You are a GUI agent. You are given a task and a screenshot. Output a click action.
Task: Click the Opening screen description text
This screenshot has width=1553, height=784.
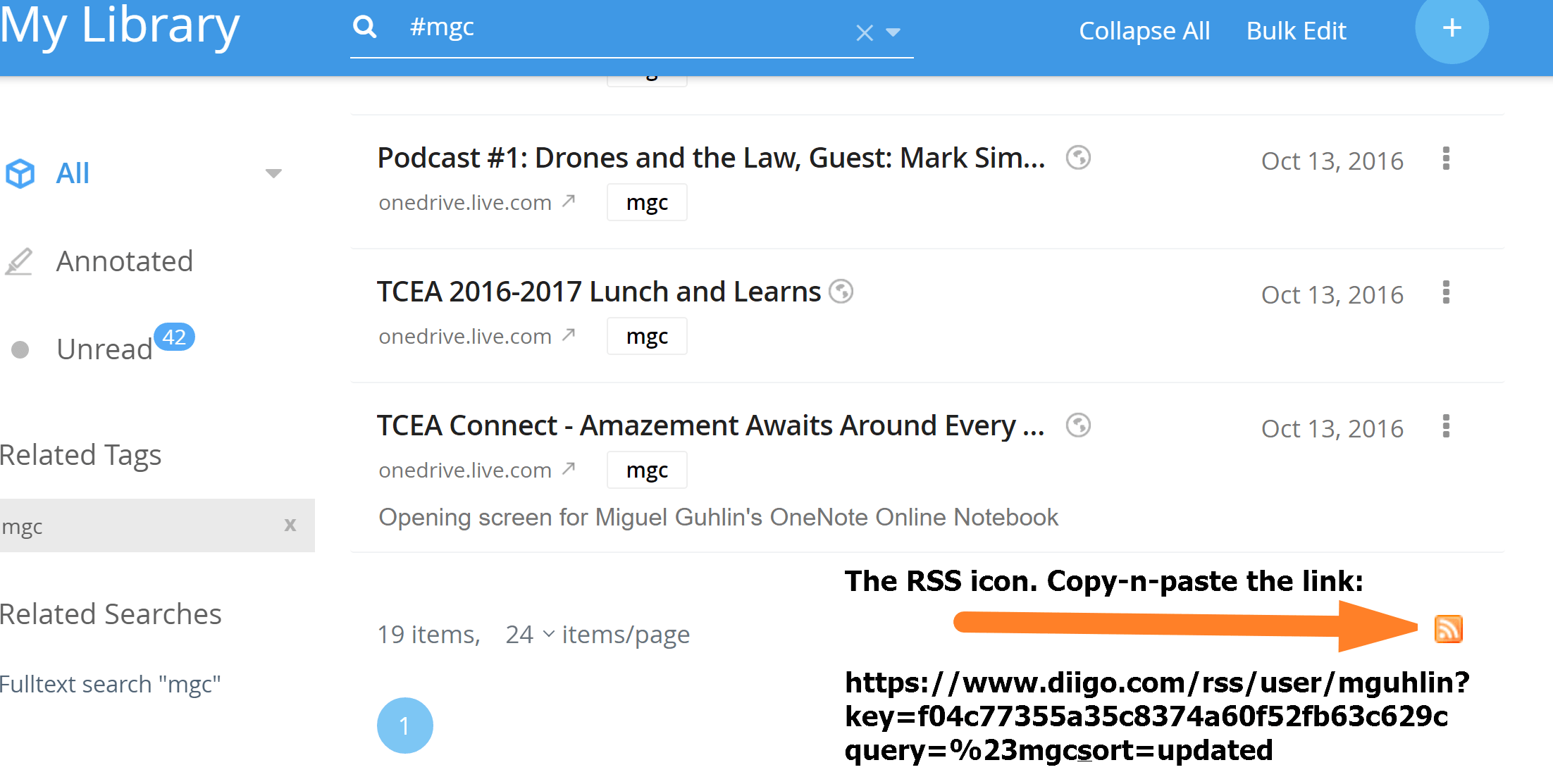tap(719, 518)
